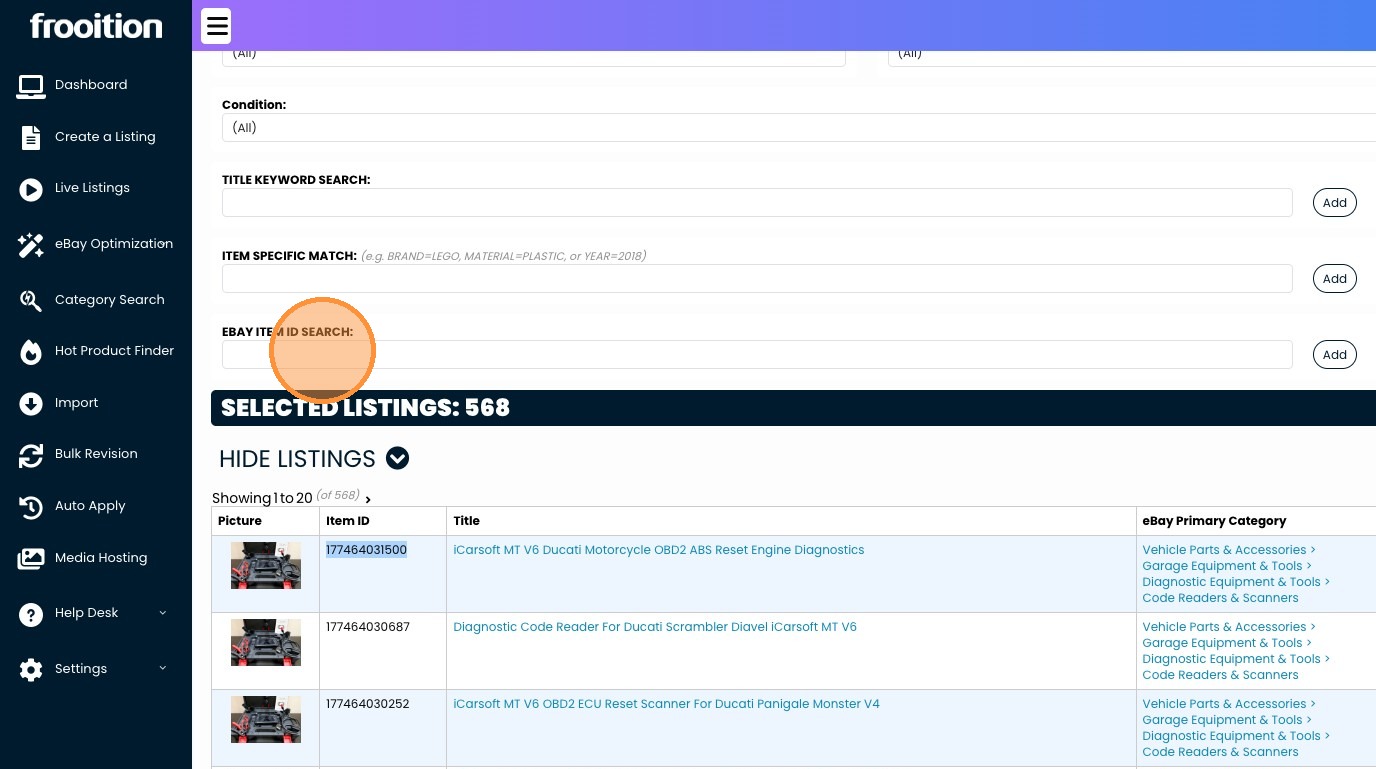The height and width of the screenshot is (769, 1376).
Task: Click the Import download arrow icon
Action: coord(31,403)
